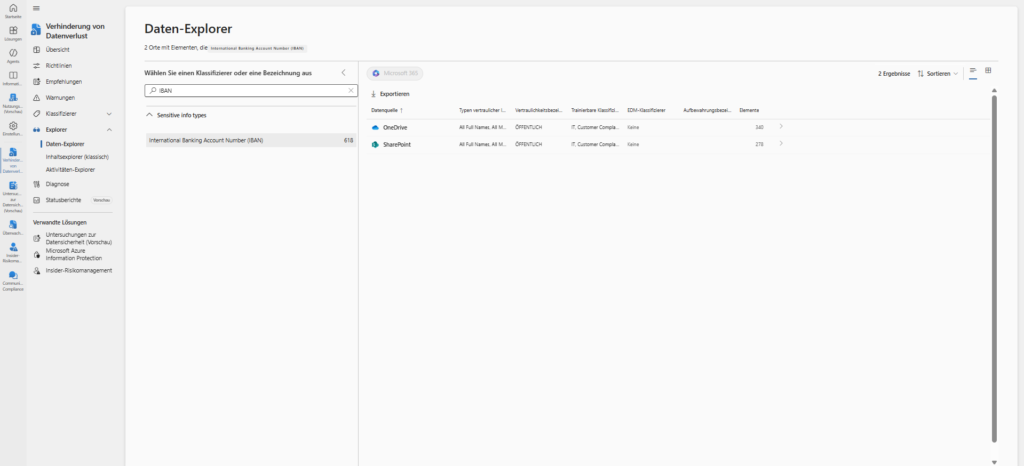This screenshot has height=466, width=1024.
Task: Open the Einstellungen gear icon
Action: (x=13, y=127)
